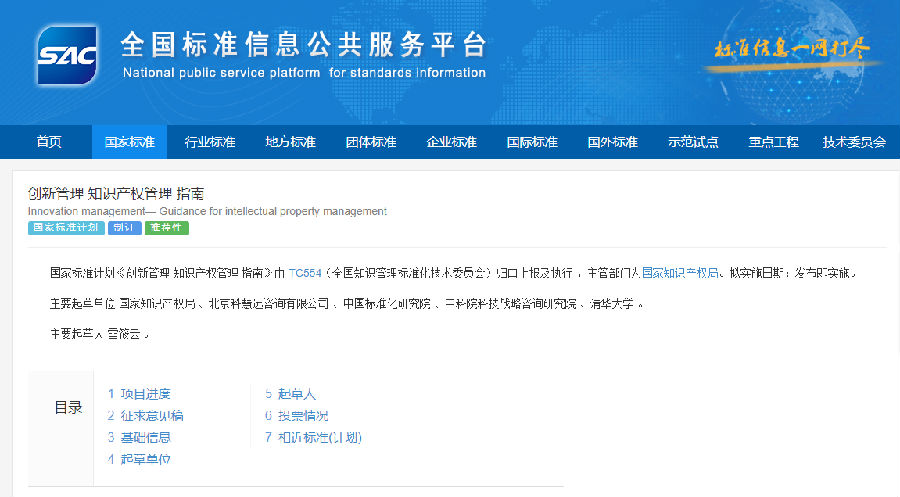This screenshot has width=900, height=497.
Task: Open 企业标准 in the navigation bar
Action: click(452, 142)
